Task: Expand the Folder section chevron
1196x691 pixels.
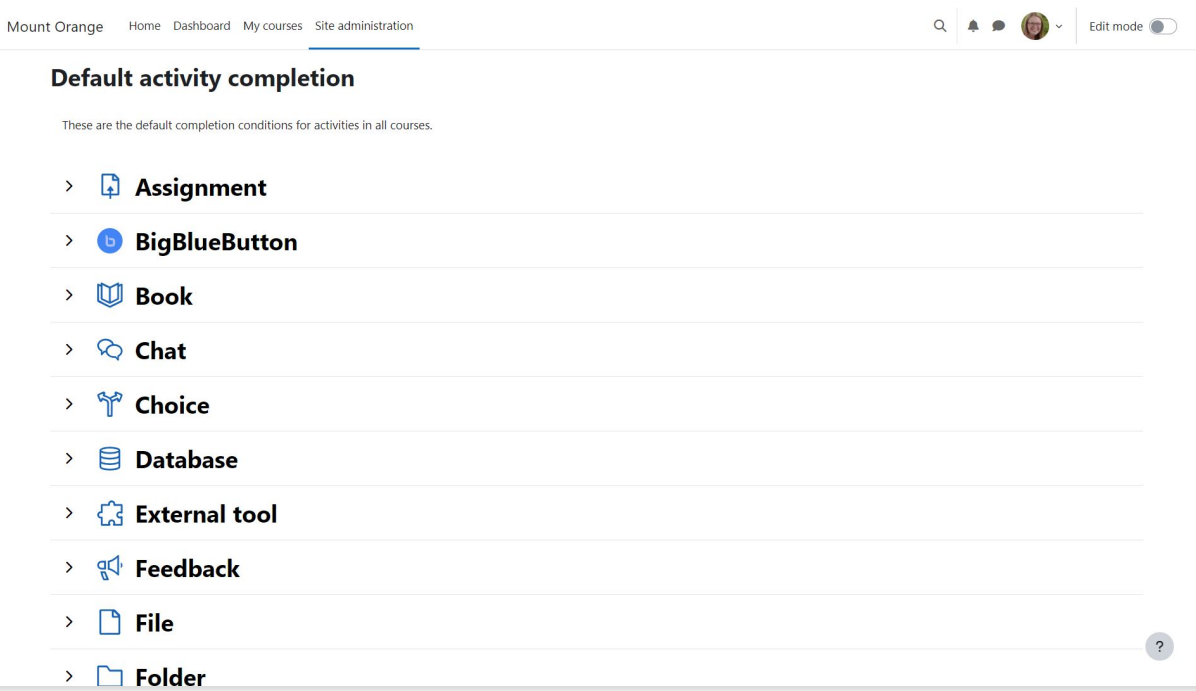Action: click(x=69, y=676)
